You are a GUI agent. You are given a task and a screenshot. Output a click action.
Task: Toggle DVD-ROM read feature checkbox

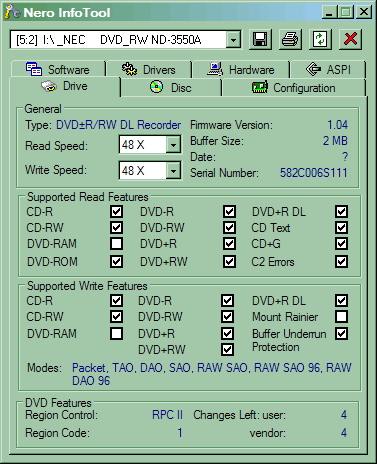click(x=116, y=262)
